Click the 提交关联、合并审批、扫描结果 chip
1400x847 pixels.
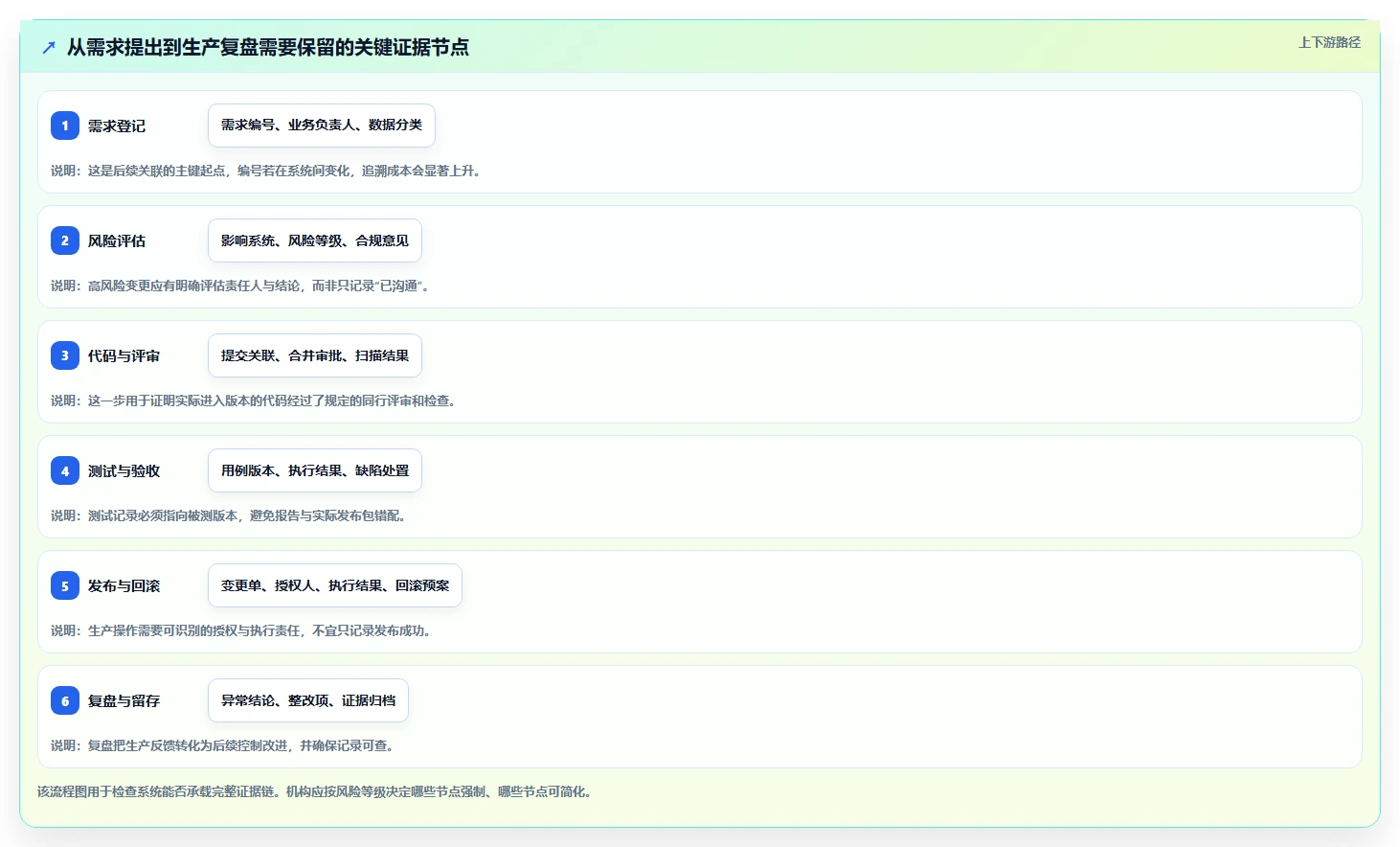pos(315,355)
